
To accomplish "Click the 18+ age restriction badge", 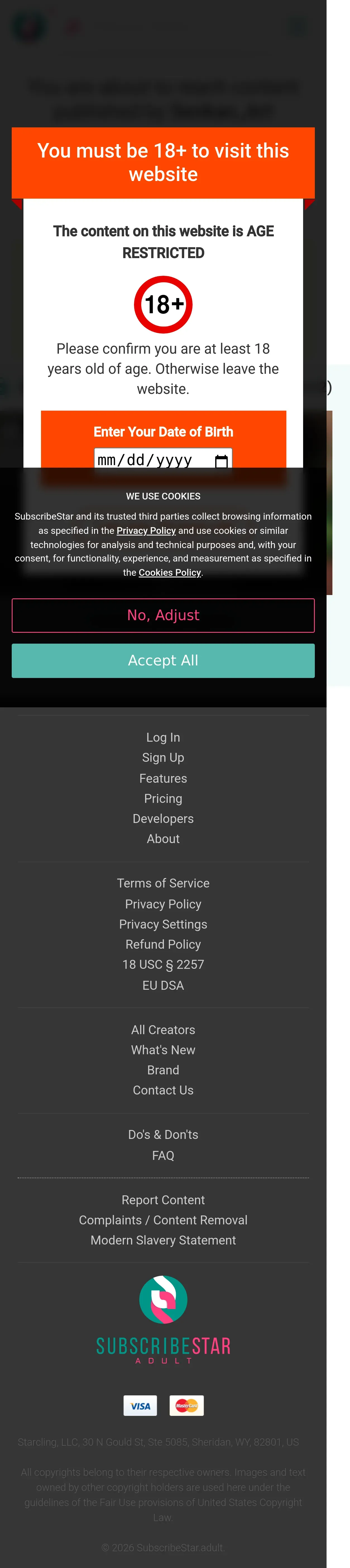I will coord(163,304).
